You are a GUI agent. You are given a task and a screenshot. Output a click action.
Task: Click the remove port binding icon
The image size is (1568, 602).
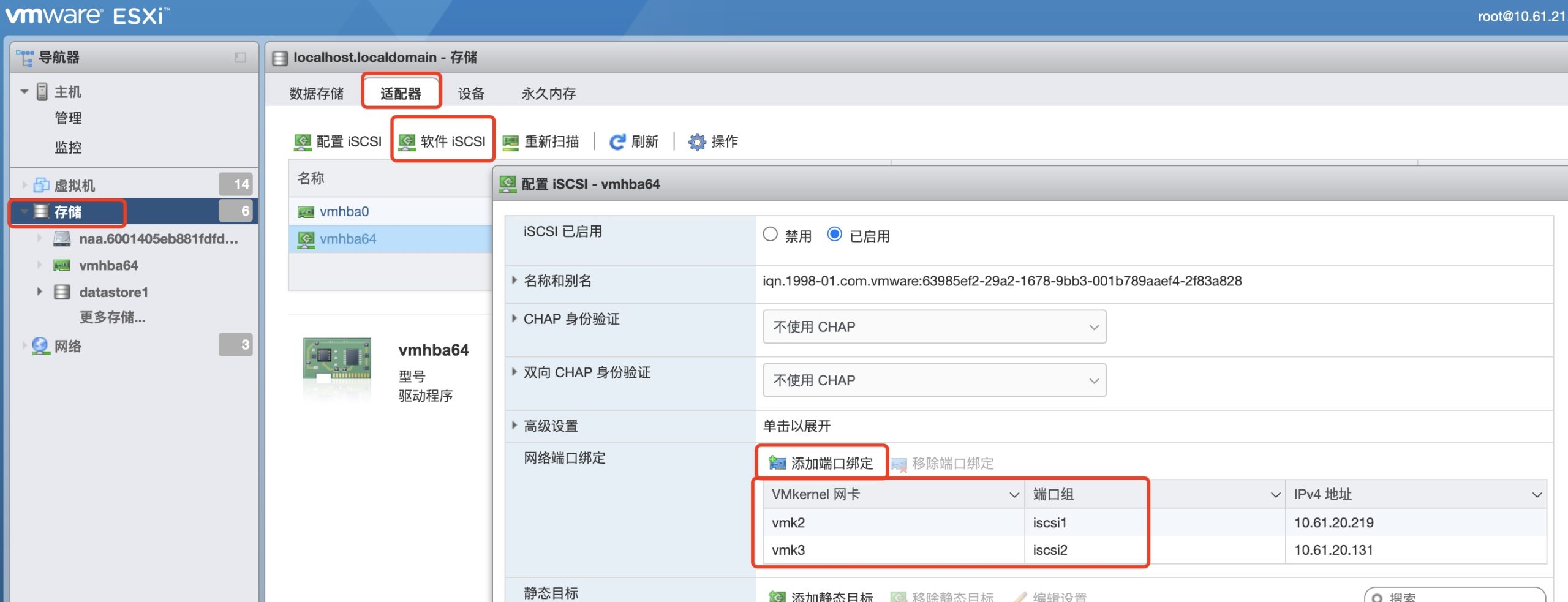click(899, 464)
